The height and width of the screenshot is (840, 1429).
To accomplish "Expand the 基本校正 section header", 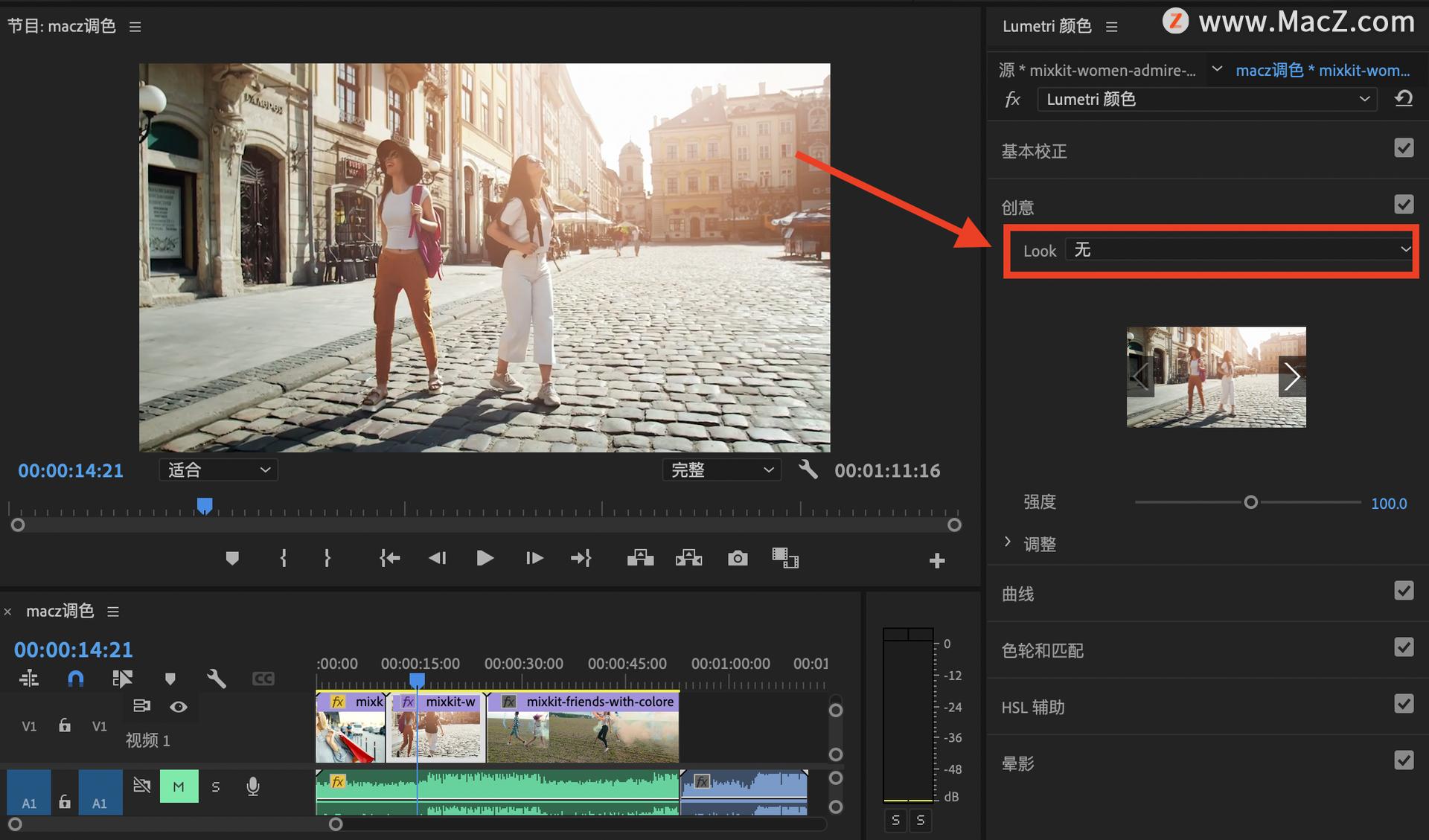I will click(x=1034, y=151).
